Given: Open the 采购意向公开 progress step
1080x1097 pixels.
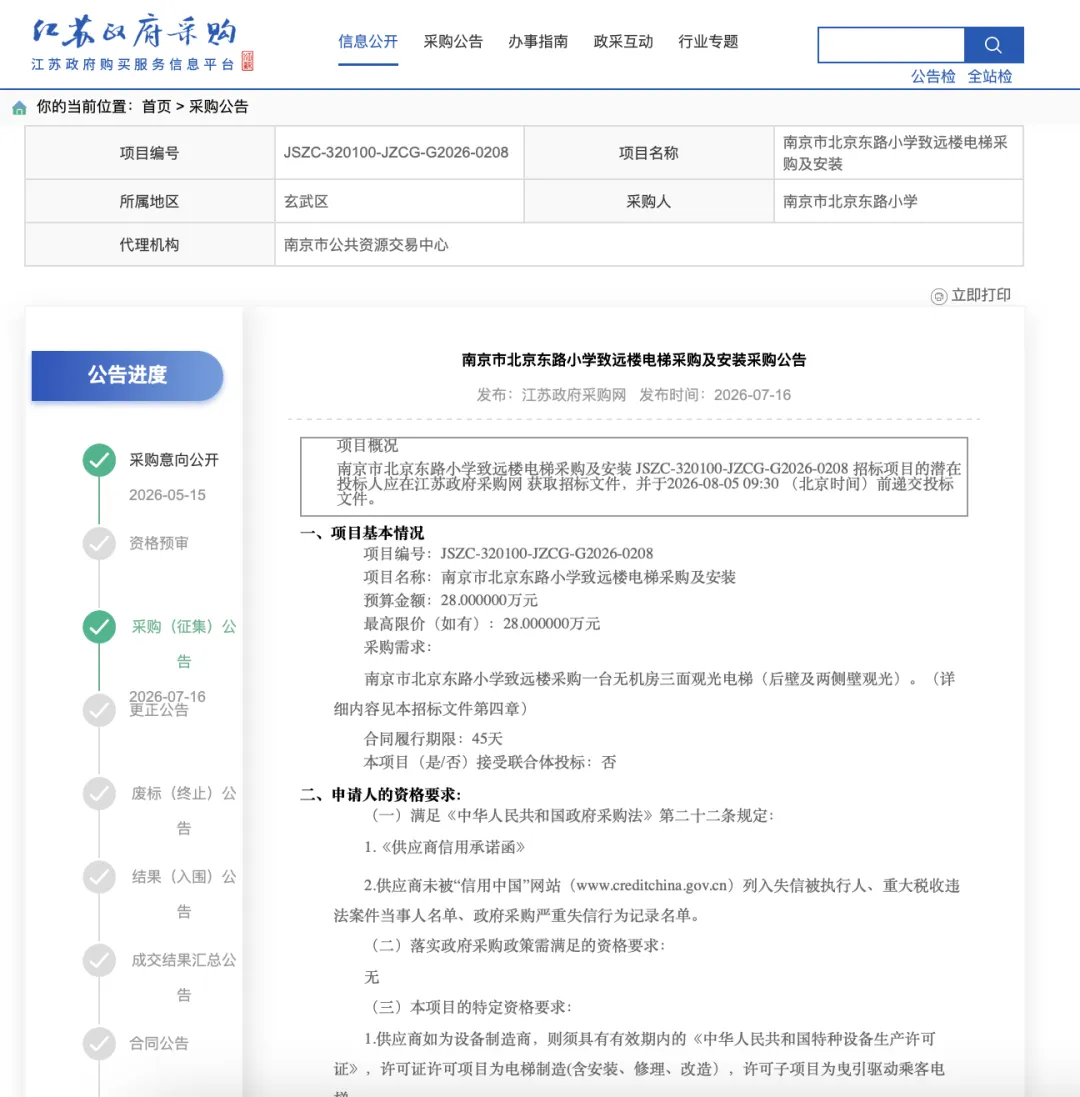Looking at the screenshot, I should (x=174, y=460).
